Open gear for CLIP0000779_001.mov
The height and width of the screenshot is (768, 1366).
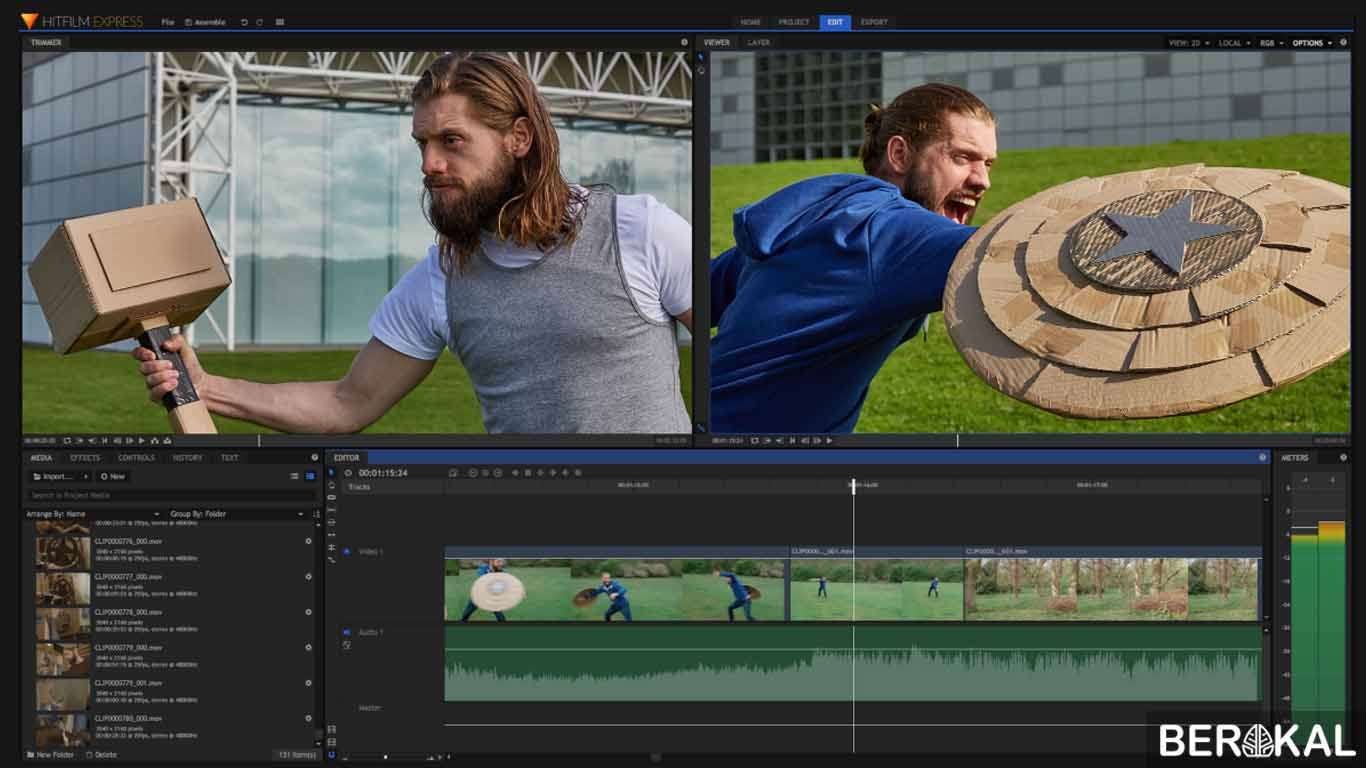click(x=308, y=683)
